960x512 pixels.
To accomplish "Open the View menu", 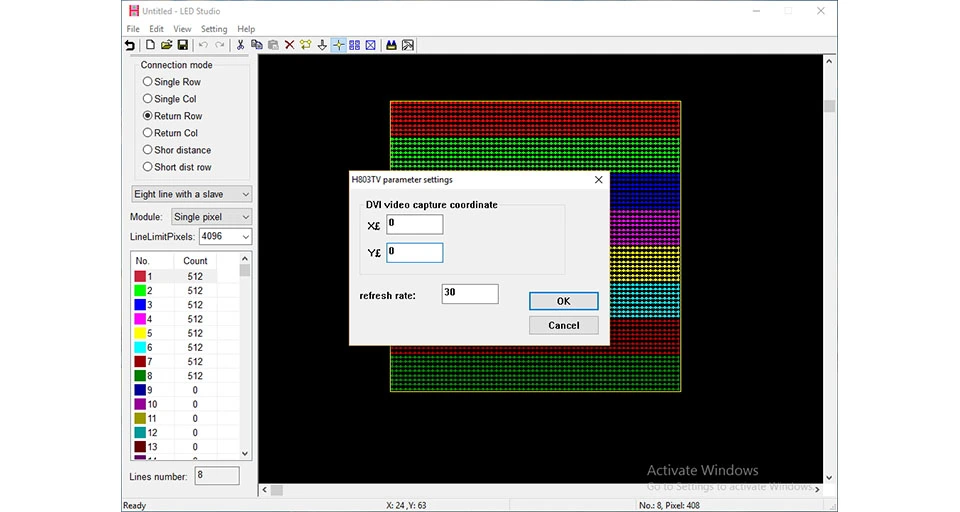I will pos(182,29).
